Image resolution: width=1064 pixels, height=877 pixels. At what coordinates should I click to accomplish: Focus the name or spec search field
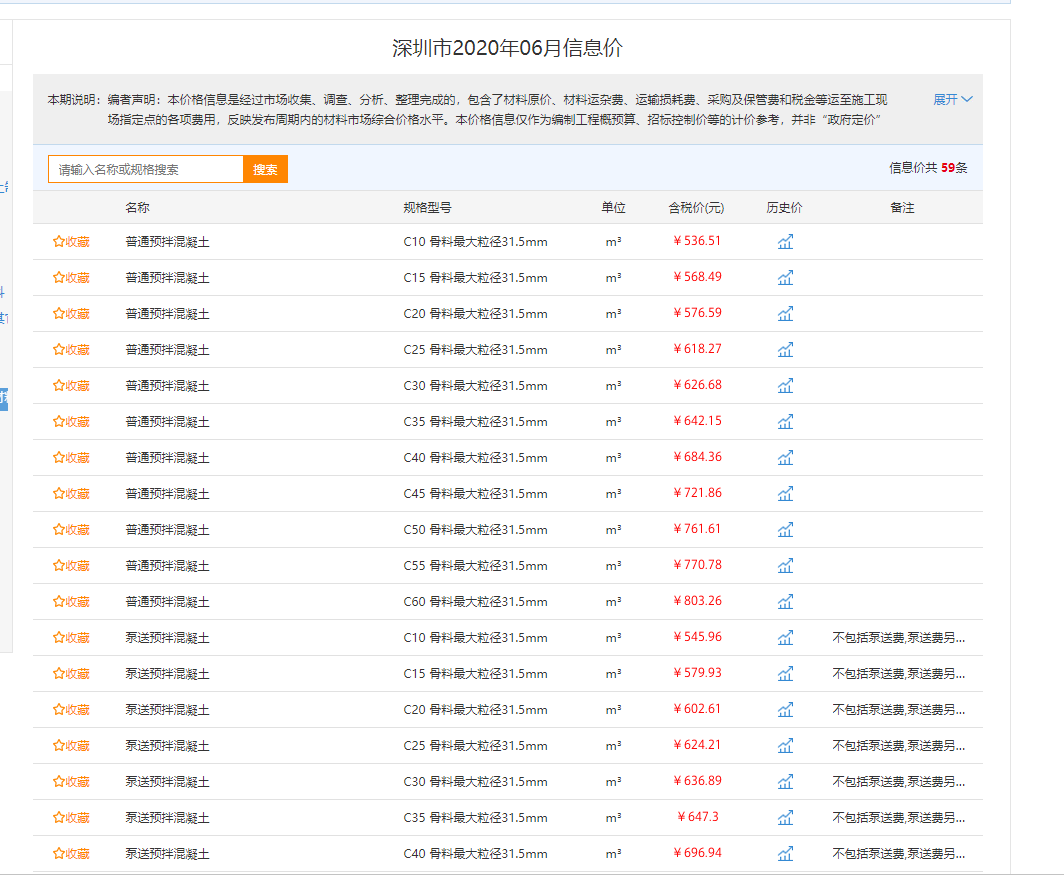click(x=146, y=169)
